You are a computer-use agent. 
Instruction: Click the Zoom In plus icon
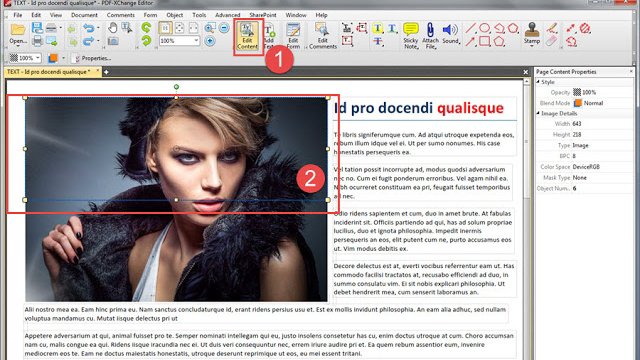210,41
